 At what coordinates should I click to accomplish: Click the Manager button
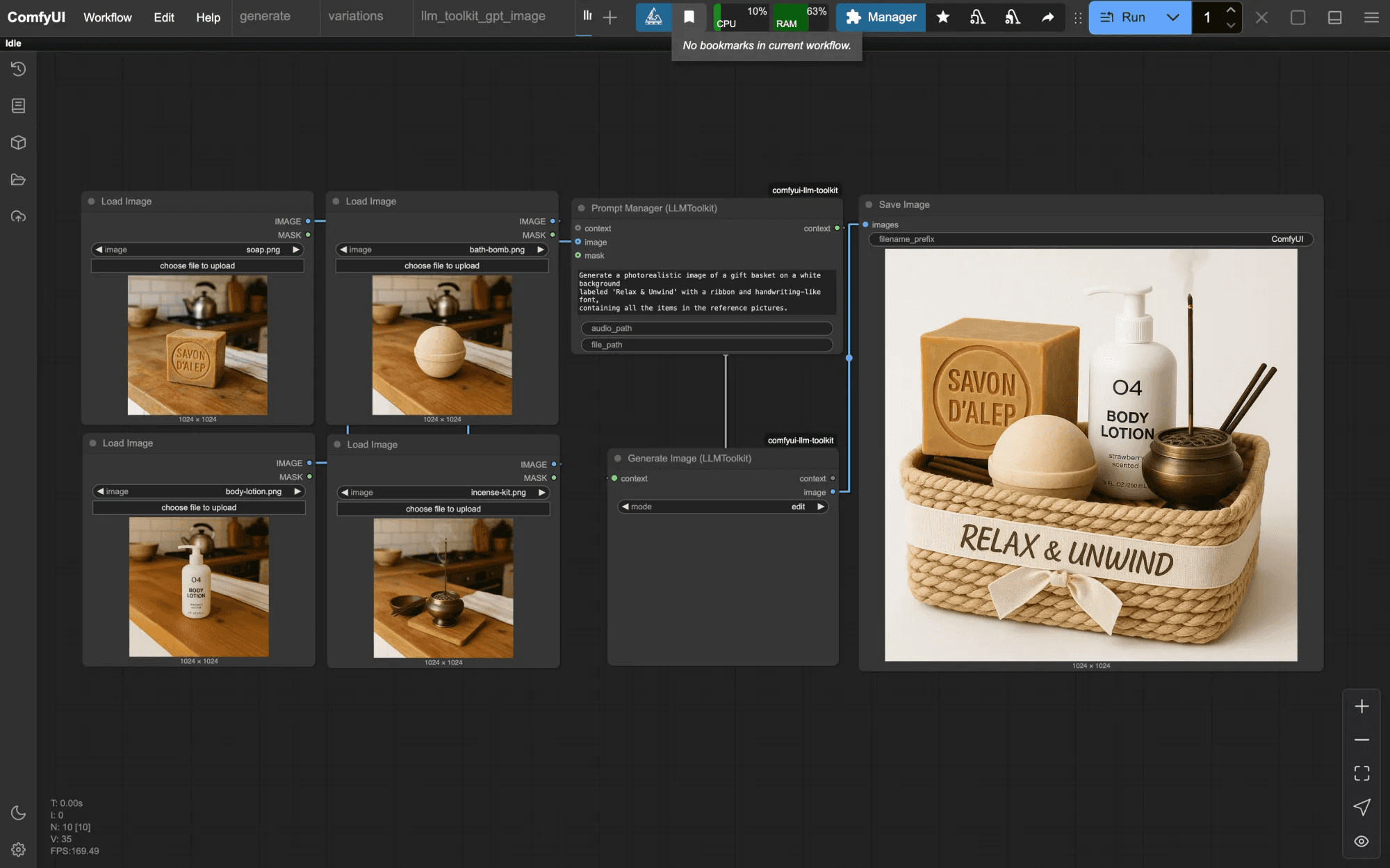[881, 17]
